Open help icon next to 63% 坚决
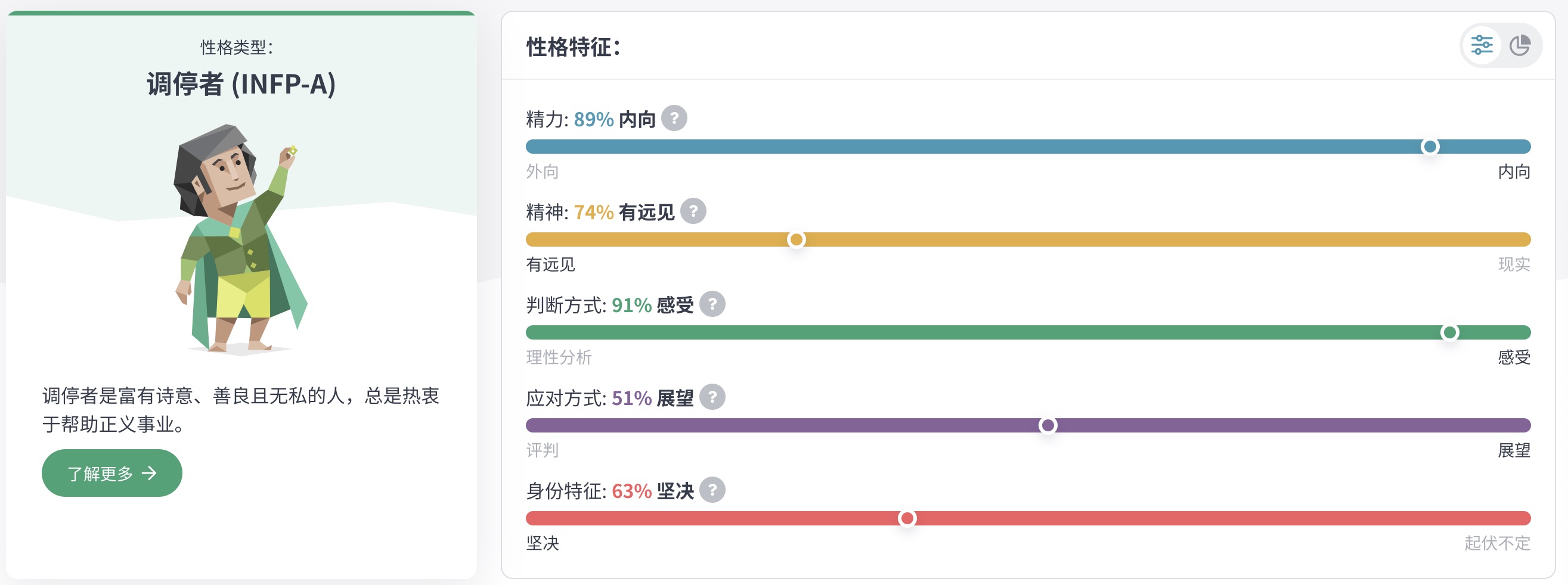Image resolution: width=1568 pixels, height=585 pixels. (712, 490)
